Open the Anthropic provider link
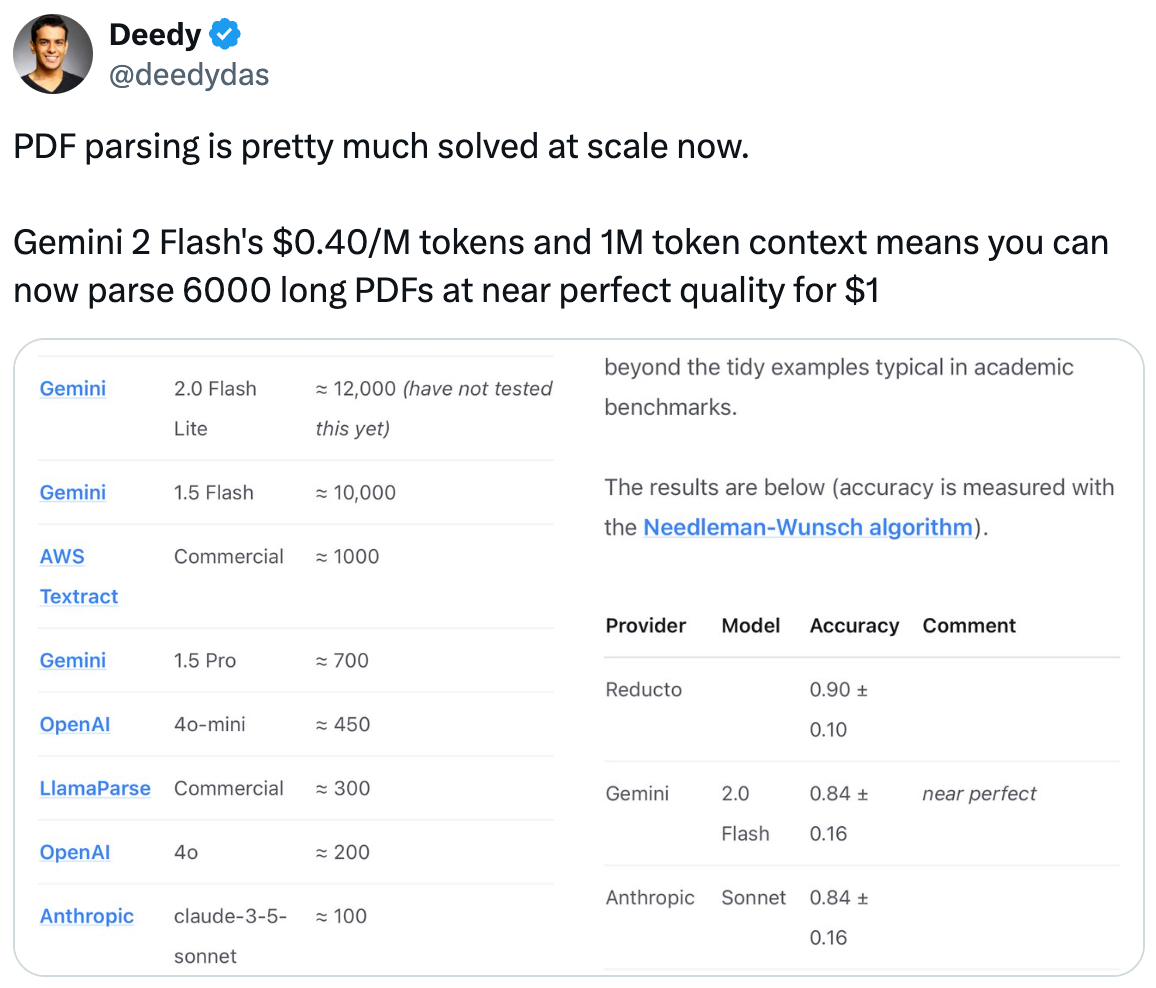The height and width of the screenshot is (988, 1156). [x=86, y=916]
